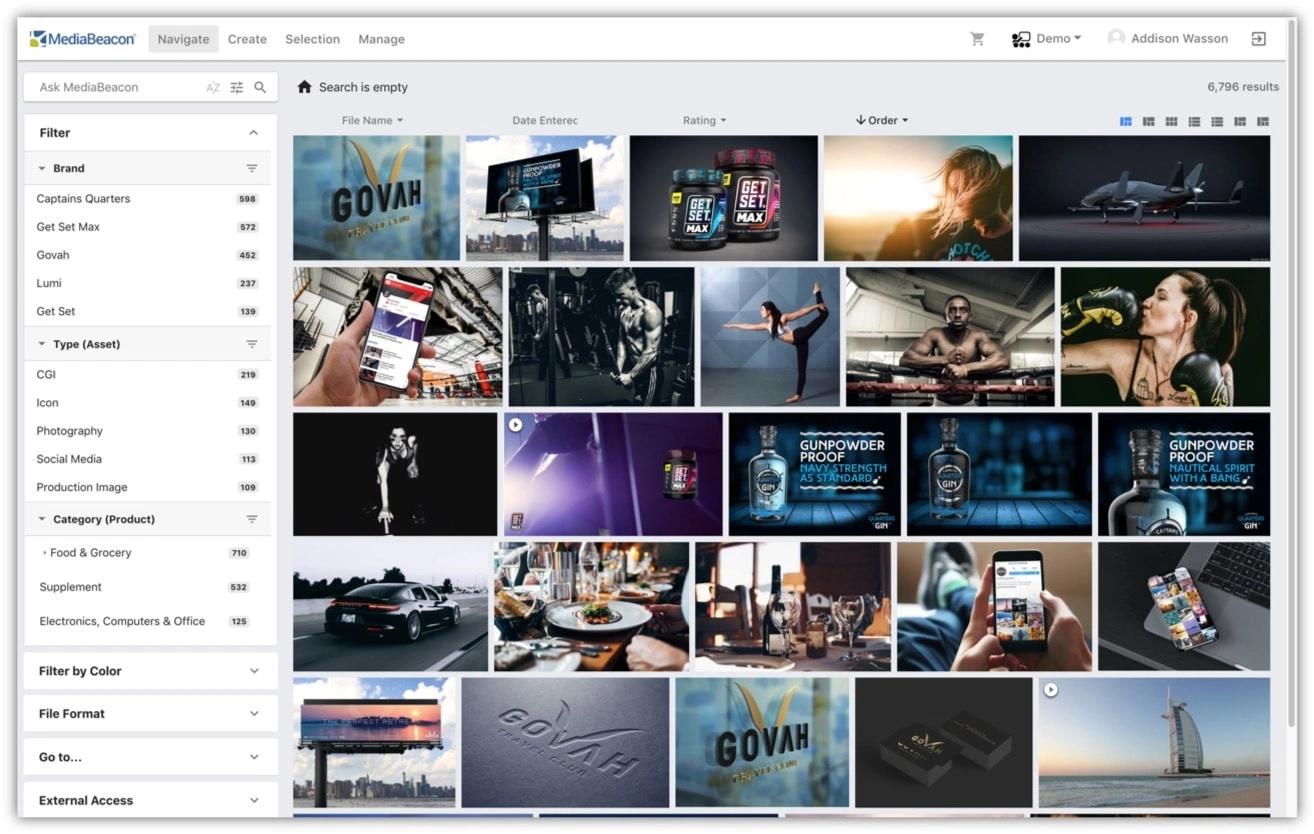1314x834 pixels.
Task: Click the magnifier search icon
Action: pos(260,87)
